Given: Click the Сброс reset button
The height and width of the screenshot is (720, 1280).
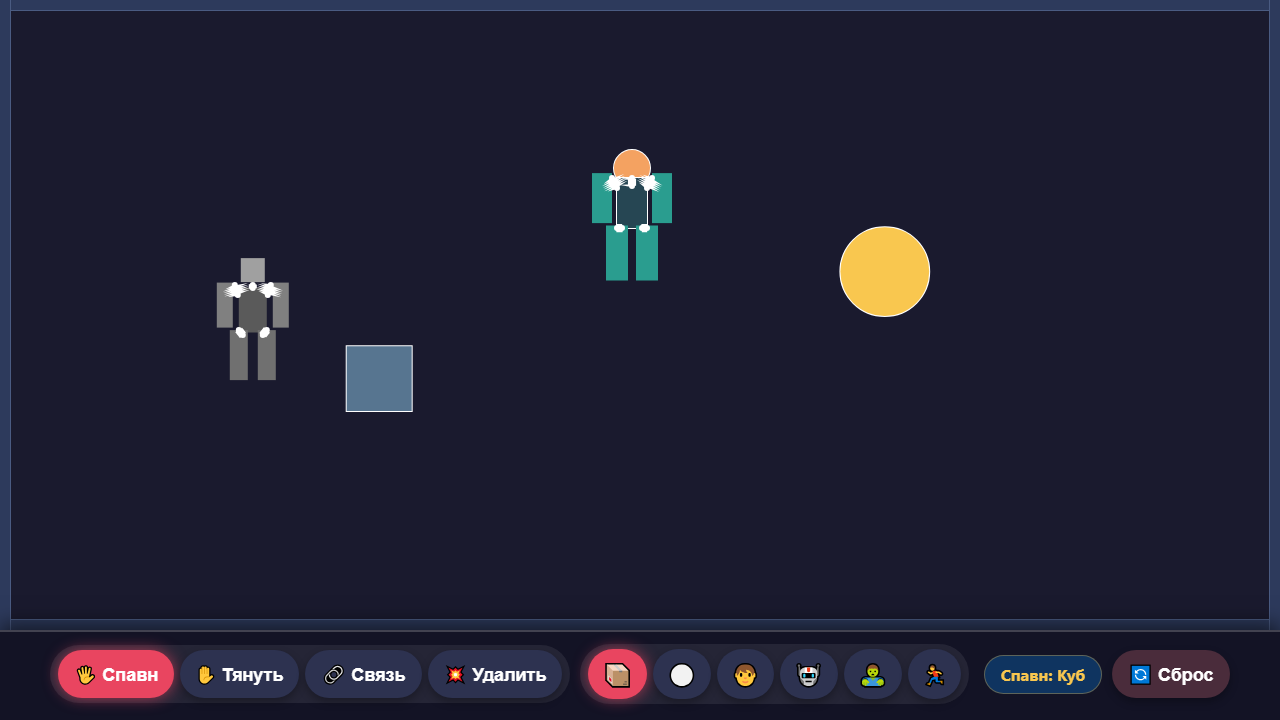Looking at the screenshot, I should (1171, 675).
